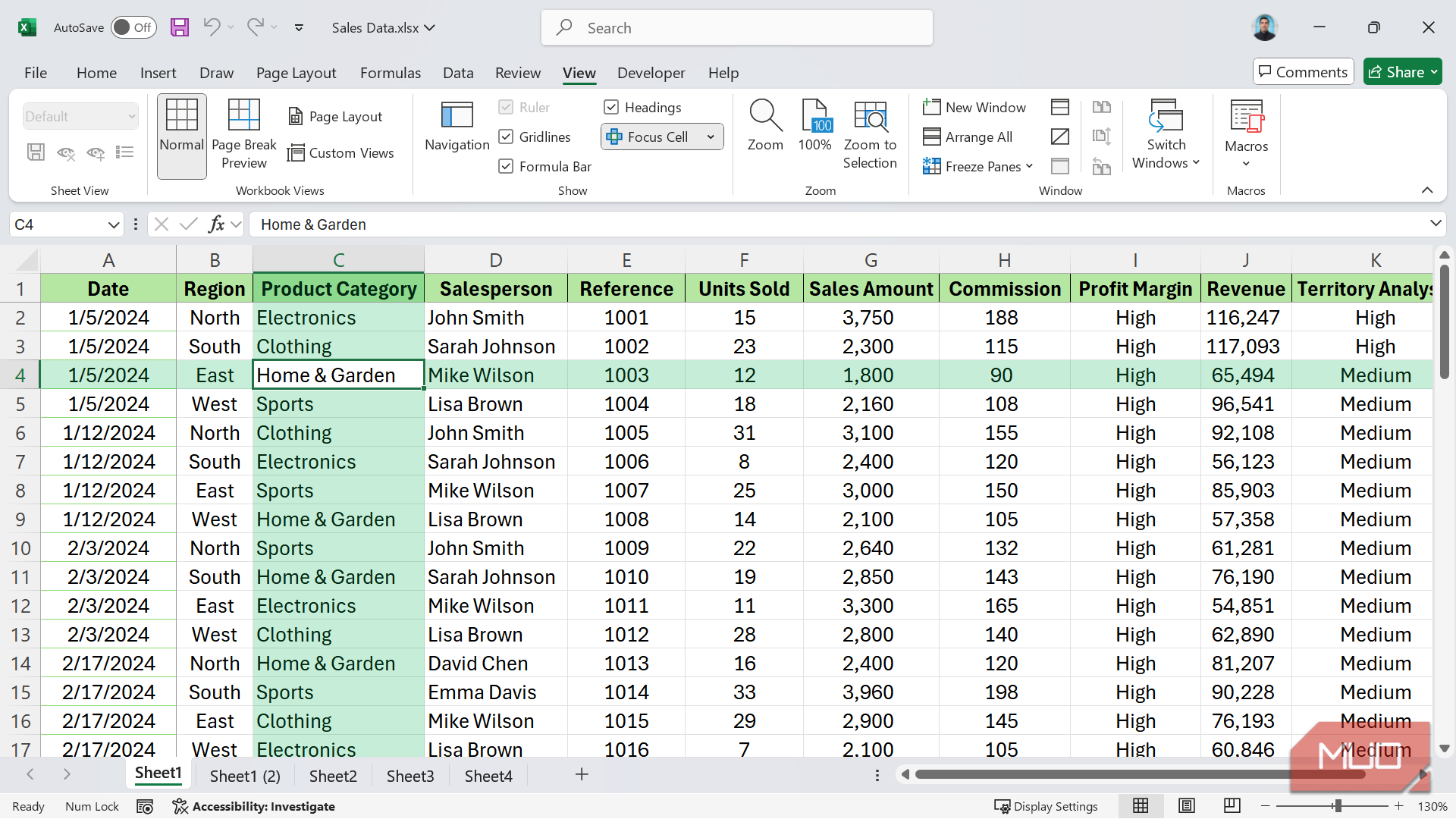1456x819 pixels.
Task: Click the Select All corner triangle
Action: [27, 260]
